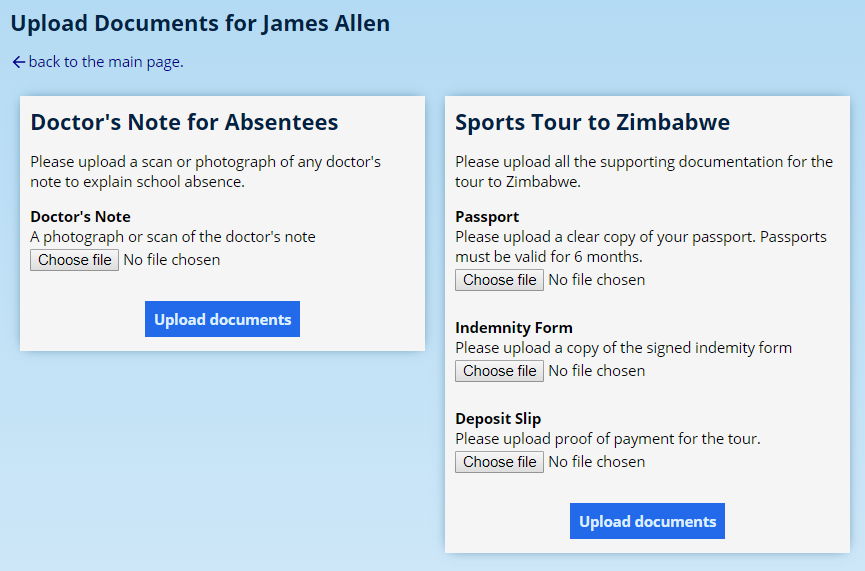
Task: Click the 'Upload Documents for James Allen' heading
Action: click(200, 22)
